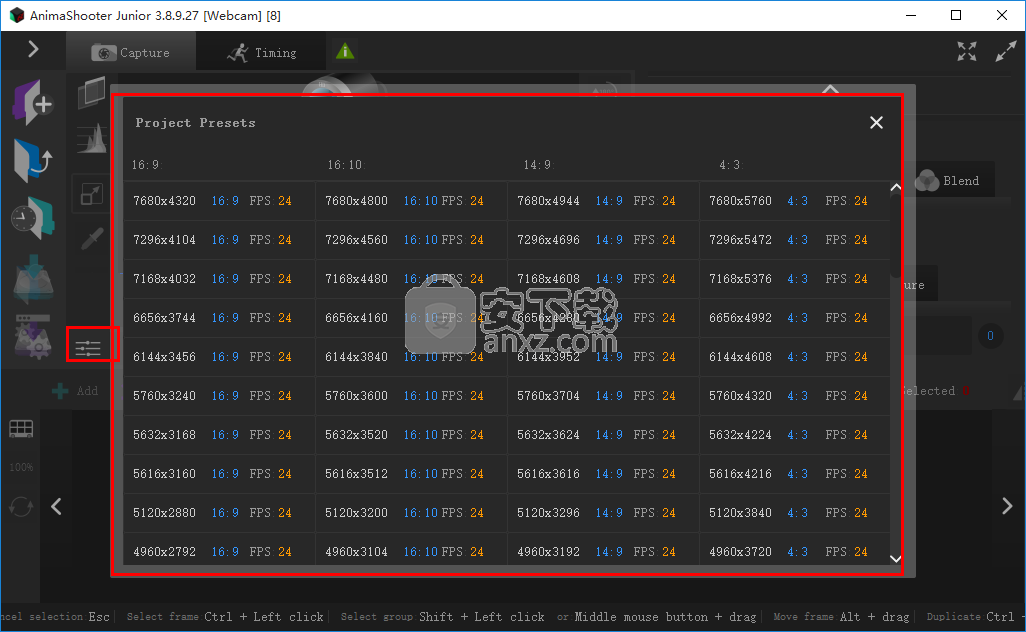Viewport: 1026px width, 632px height.
Task: Select preset 5120x3200 16:10
Action: pyautogui.click(x=411, y=513)
